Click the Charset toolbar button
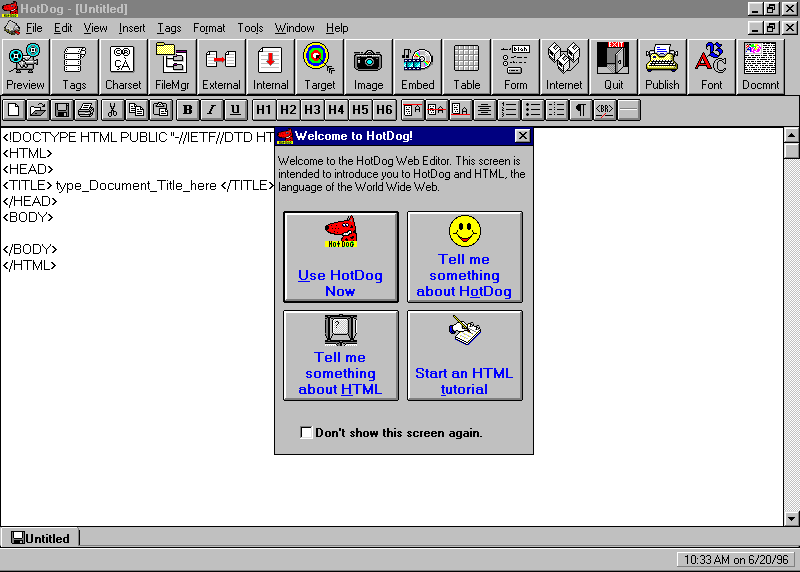 123,67
